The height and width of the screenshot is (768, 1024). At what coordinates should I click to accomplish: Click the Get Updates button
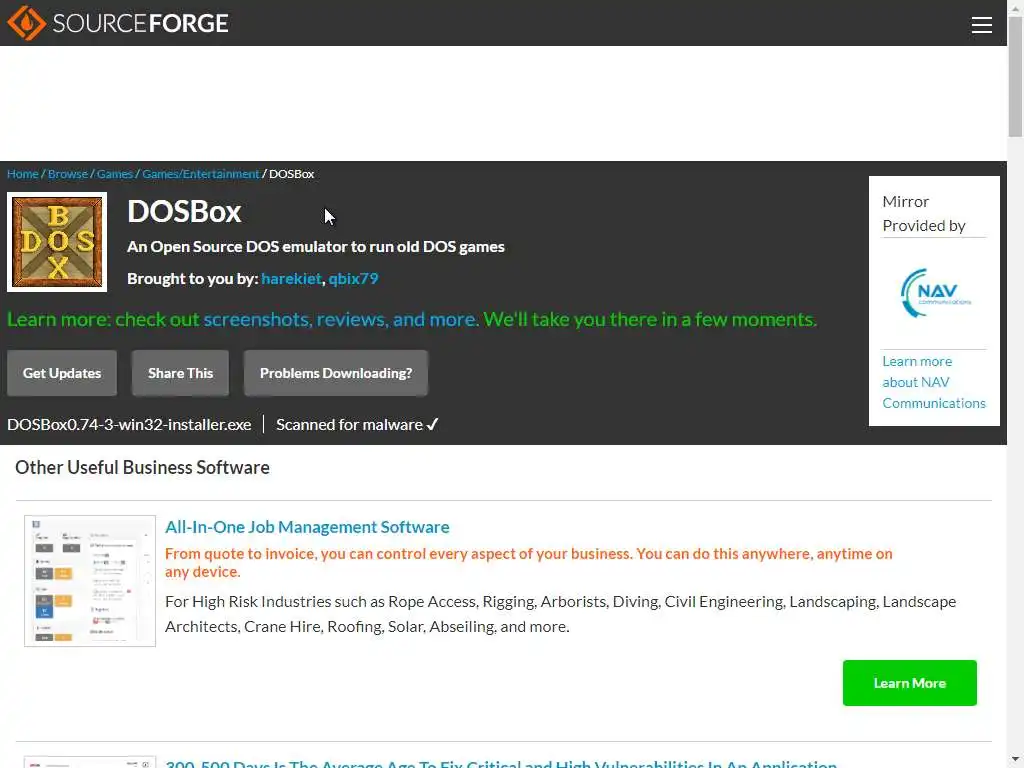click(62, 373)
